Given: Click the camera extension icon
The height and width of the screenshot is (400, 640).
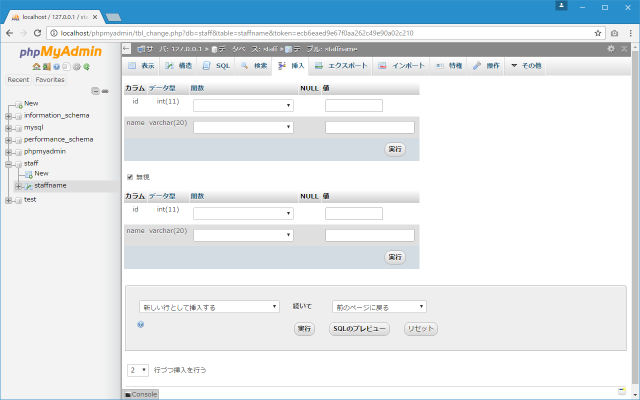Looking at the screenshot, I should click(614, 33).
